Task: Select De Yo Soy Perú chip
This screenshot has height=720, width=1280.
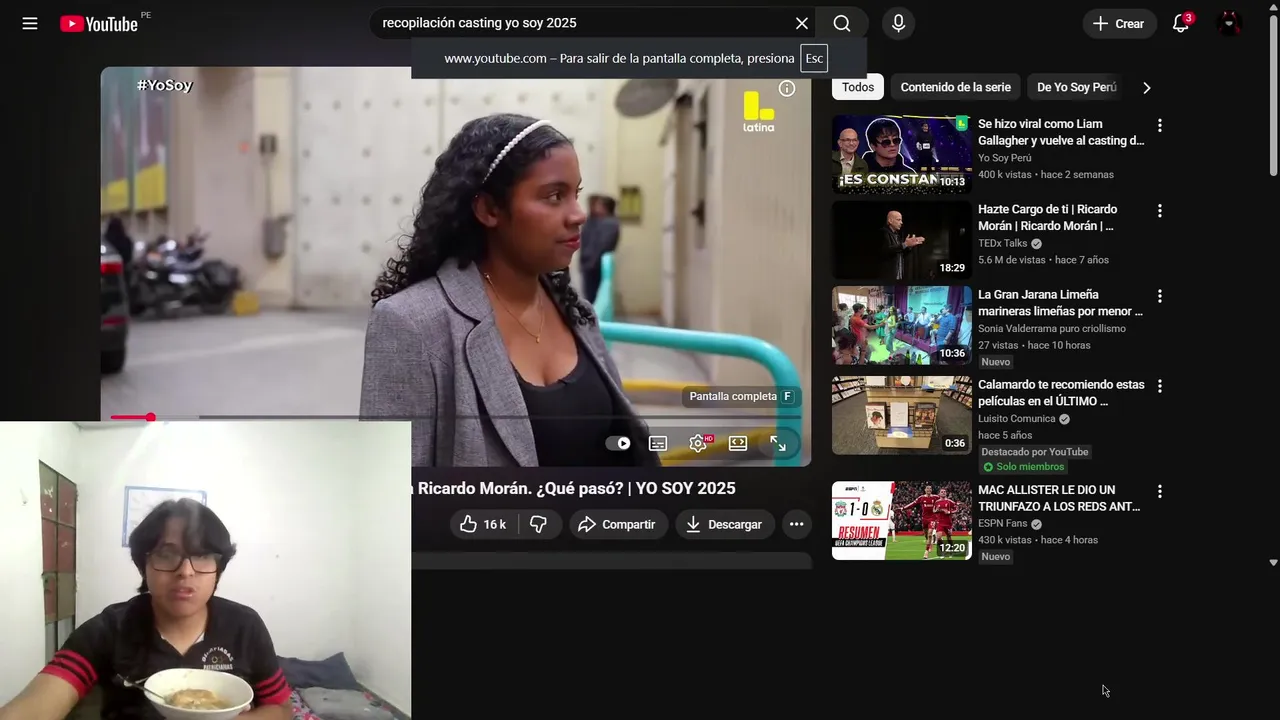Action: (x=1076, y=87)
